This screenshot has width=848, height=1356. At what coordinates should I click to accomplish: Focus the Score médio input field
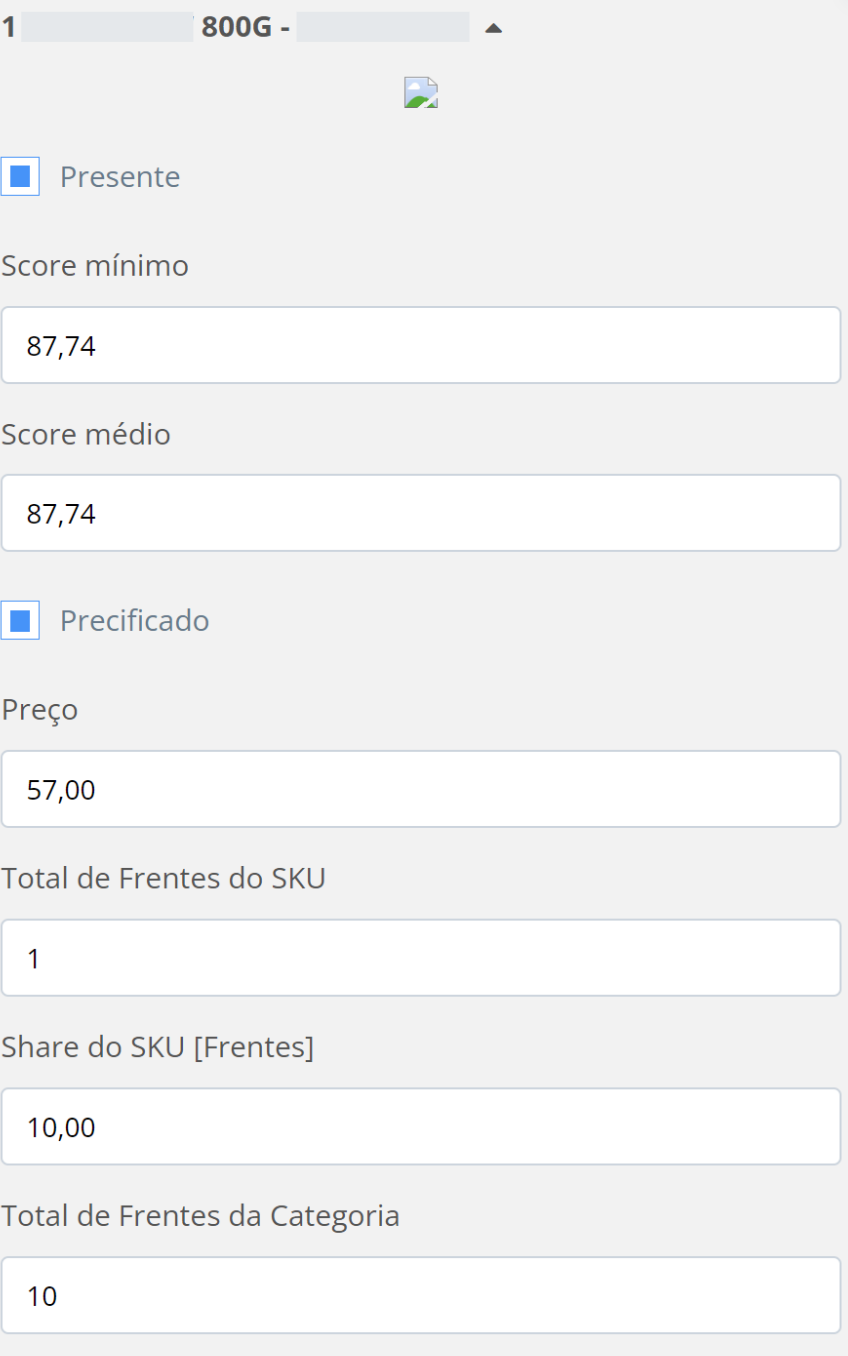point(421,513)
